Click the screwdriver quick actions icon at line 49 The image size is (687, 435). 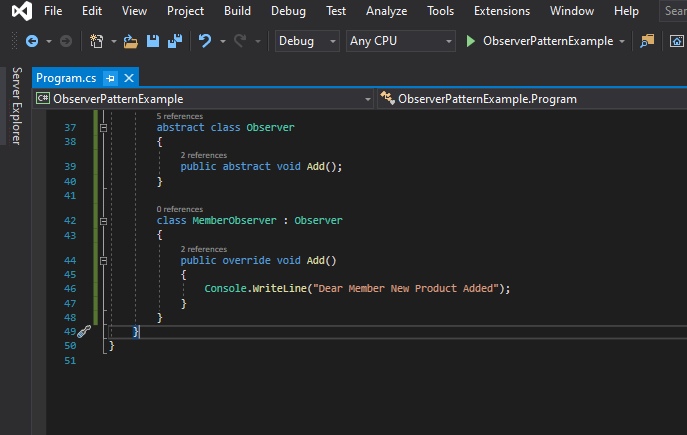pos(84,332)
